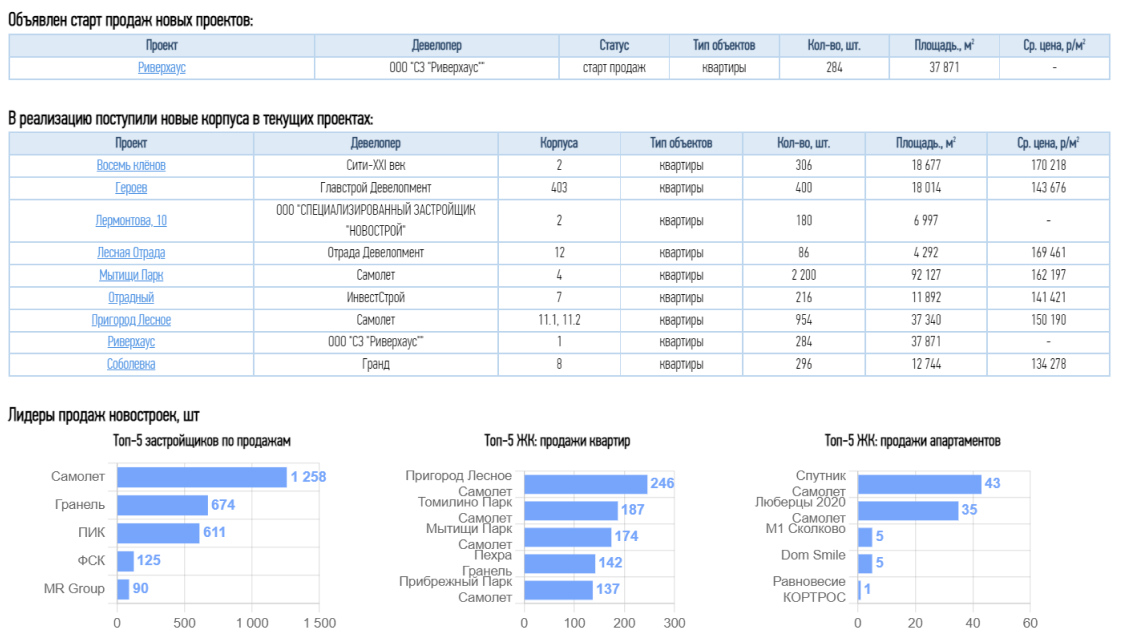Follow the Соболевка project link
Viewport: 1123px width, 638px height.
click(131, 364)
